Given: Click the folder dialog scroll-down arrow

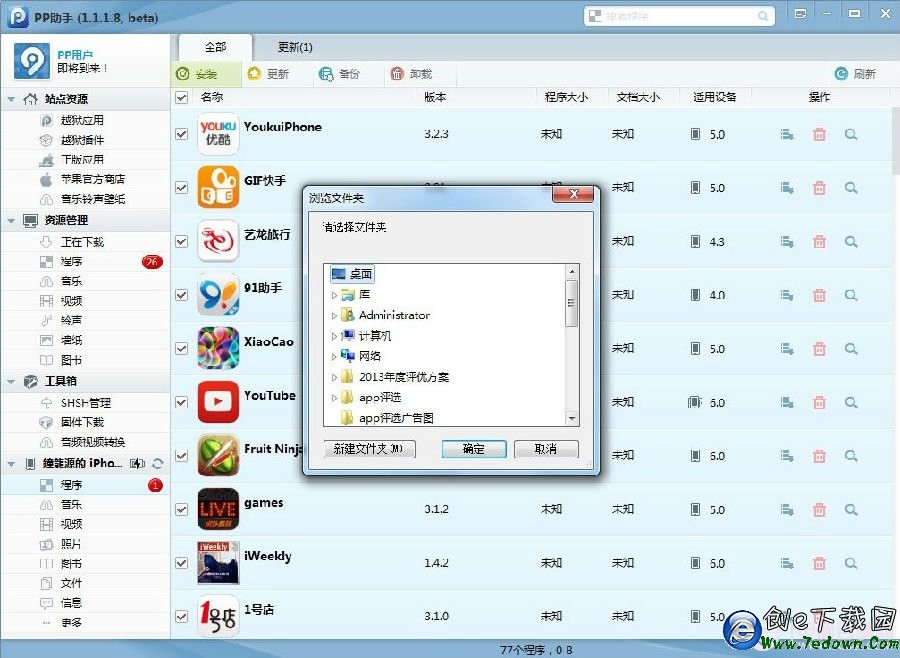Looking at the screenshot, I should tap(571, 419).
